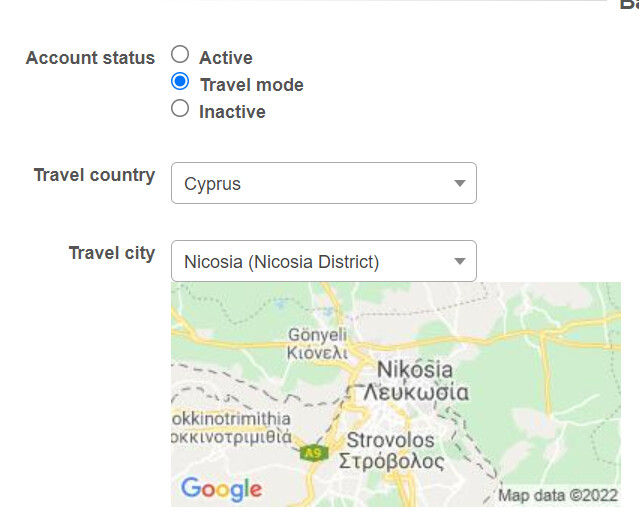Open the Travel country dropdown showing Cyprus
This screenshot has height=524, width=639.
324,183
